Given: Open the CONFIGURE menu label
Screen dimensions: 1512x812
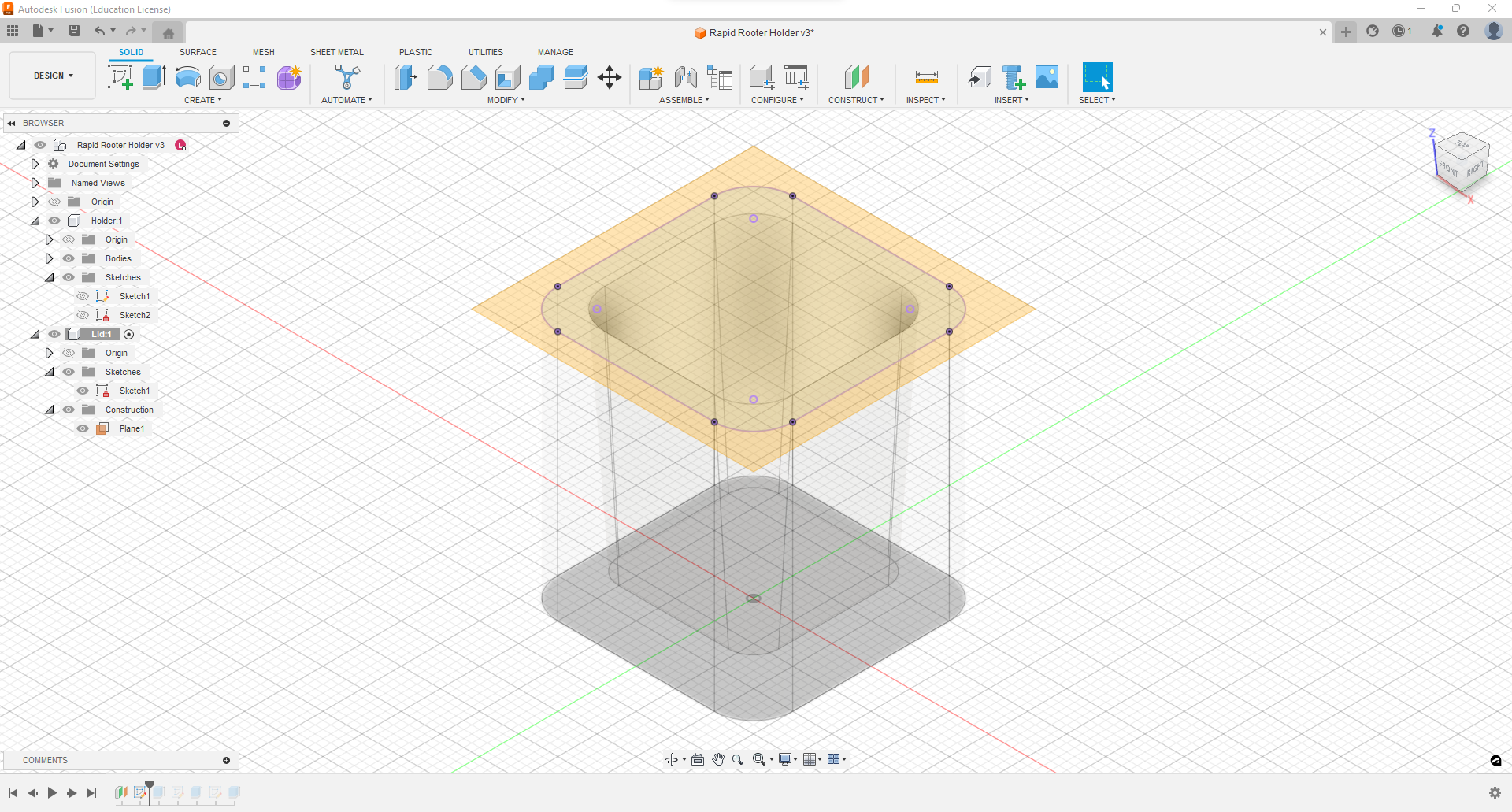Looking at the screenshot, I should (777, 100).
